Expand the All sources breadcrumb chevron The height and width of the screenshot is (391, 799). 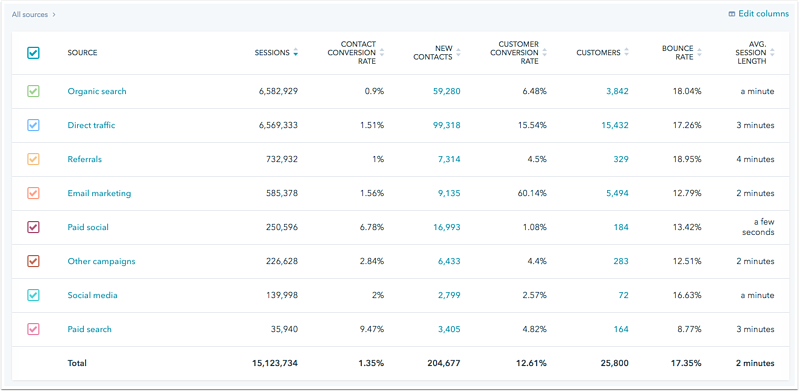tap(54, 15)
